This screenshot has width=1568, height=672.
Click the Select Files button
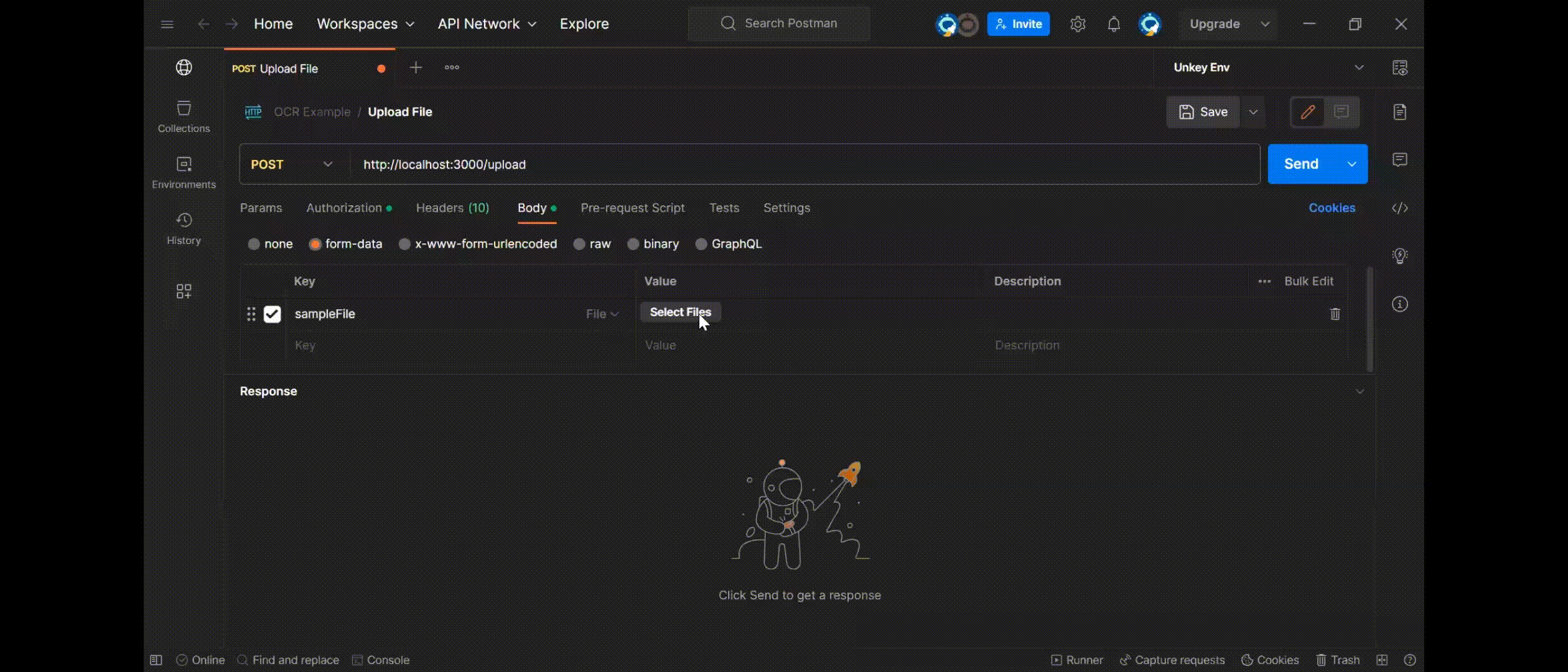679,312
